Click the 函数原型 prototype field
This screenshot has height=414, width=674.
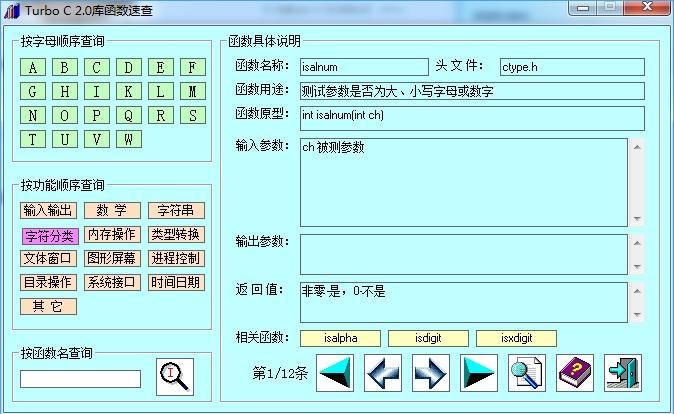472,118
